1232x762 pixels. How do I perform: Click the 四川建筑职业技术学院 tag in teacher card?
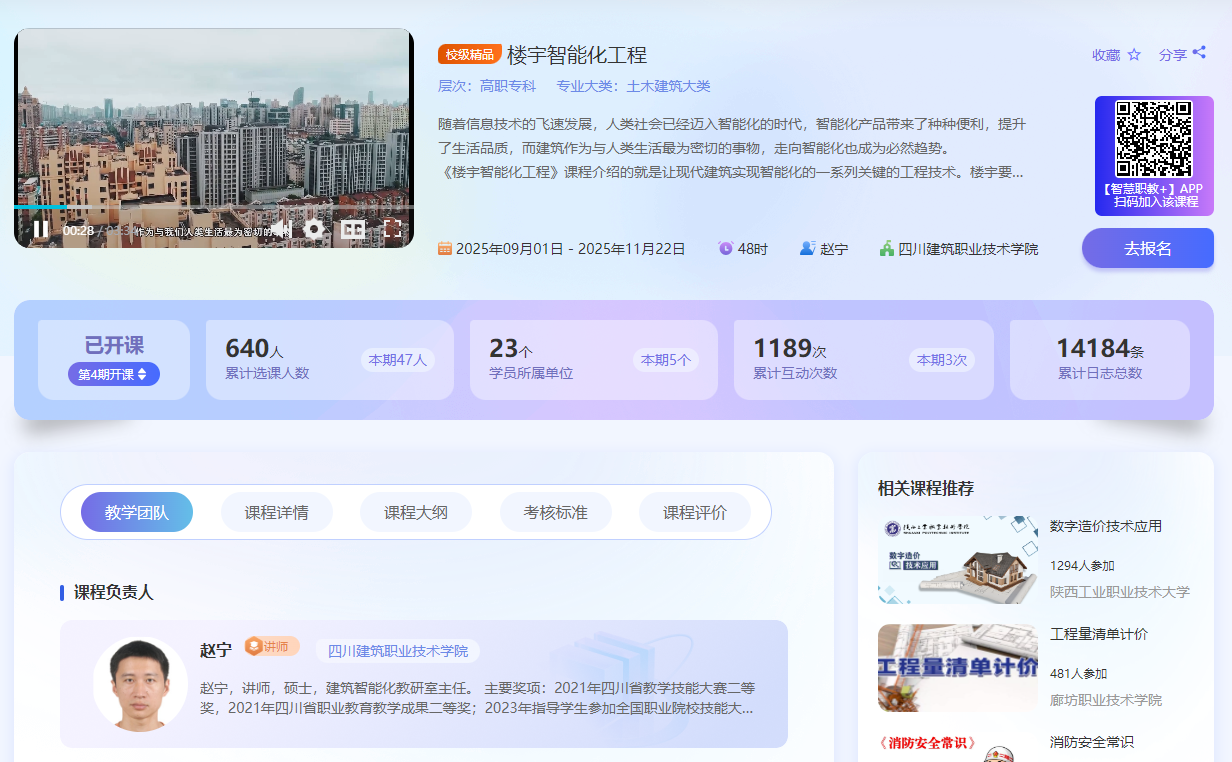pyautogui.click(x=398, y=651)
